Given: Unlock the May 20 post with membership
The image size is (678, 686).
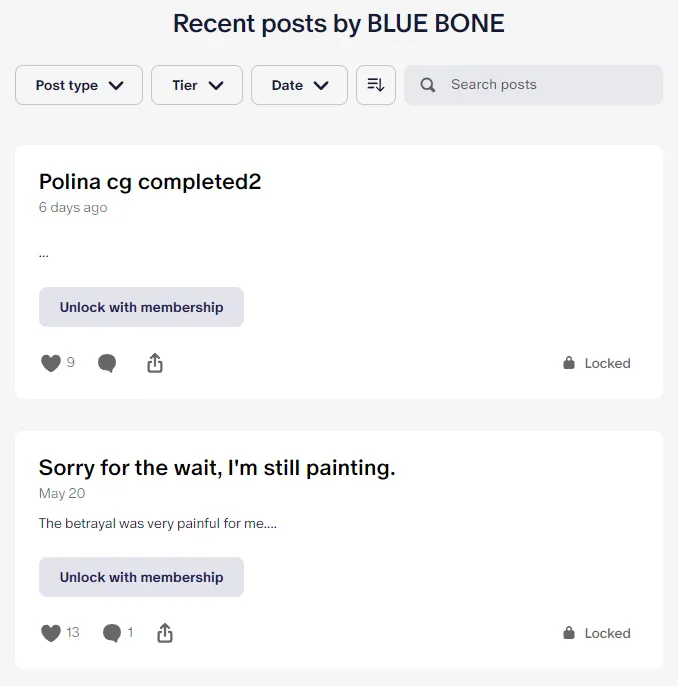Looking at the screenshot, I should [x=141, y=577].
